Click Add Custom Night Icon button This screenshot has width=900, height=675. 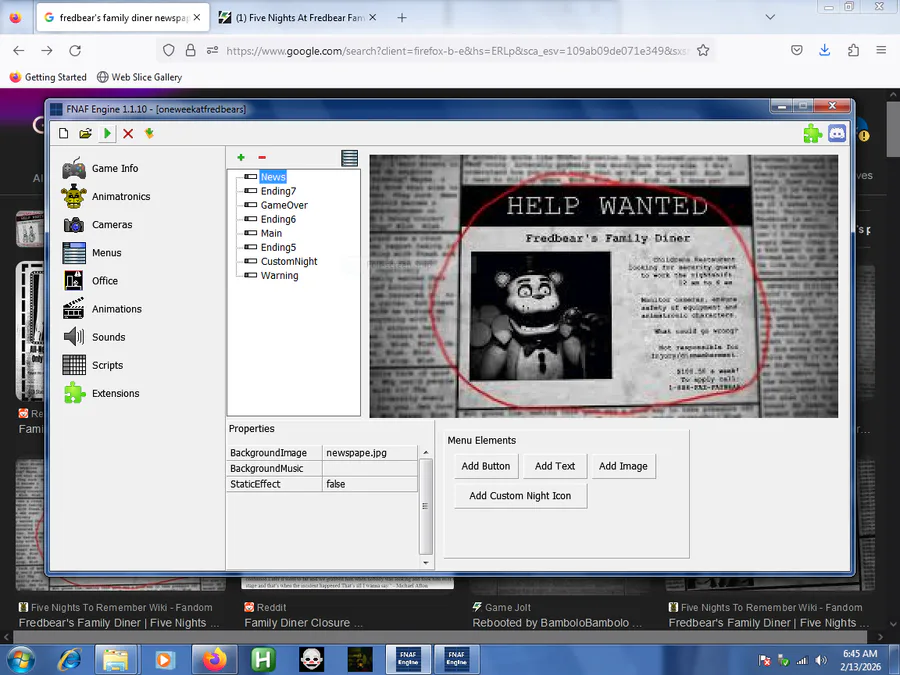(520, 496)
